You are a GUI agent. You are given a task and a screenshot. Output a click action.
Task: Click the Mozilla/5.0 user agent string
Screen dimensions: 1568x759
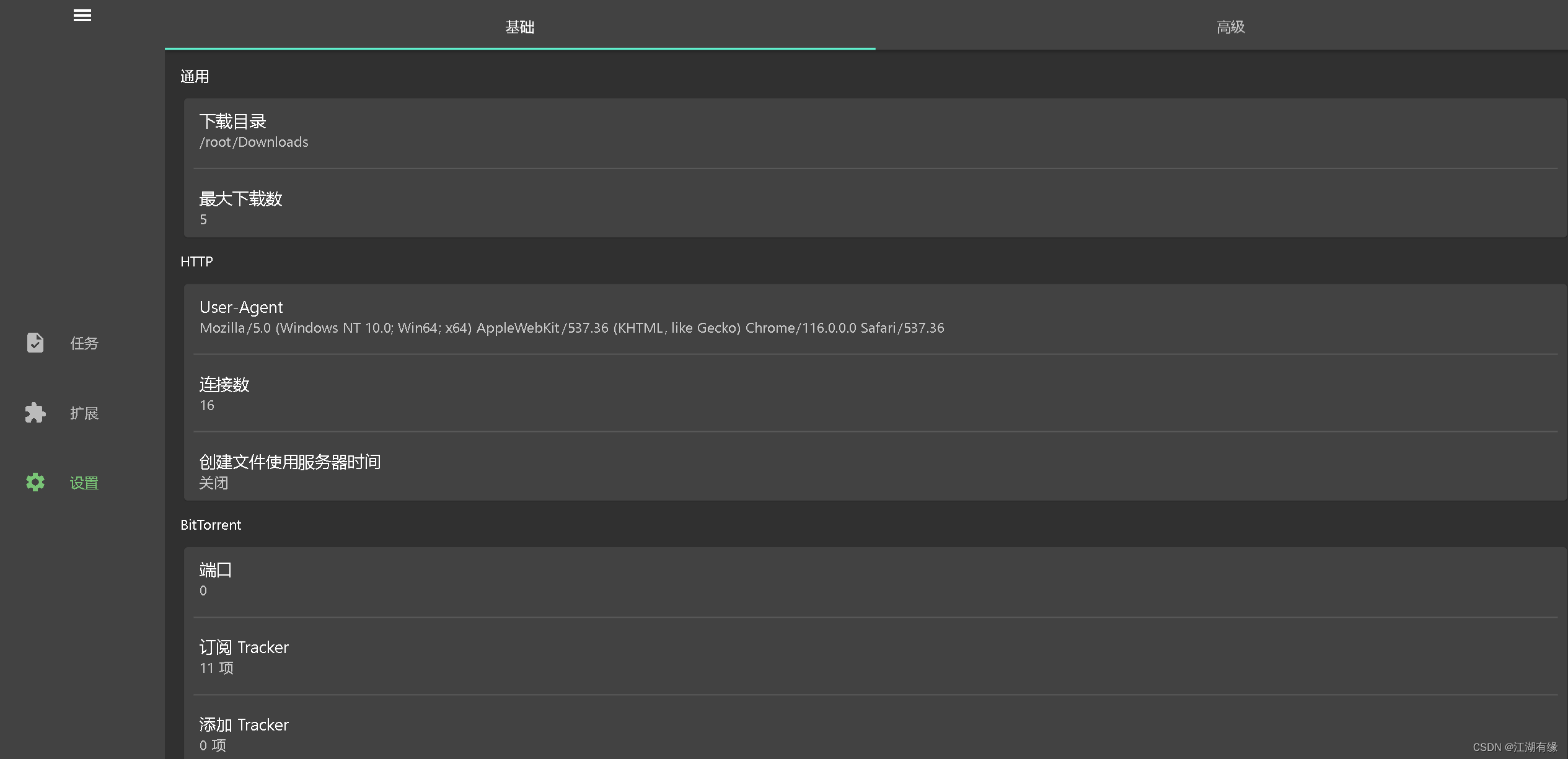click(x=571, y=328)
